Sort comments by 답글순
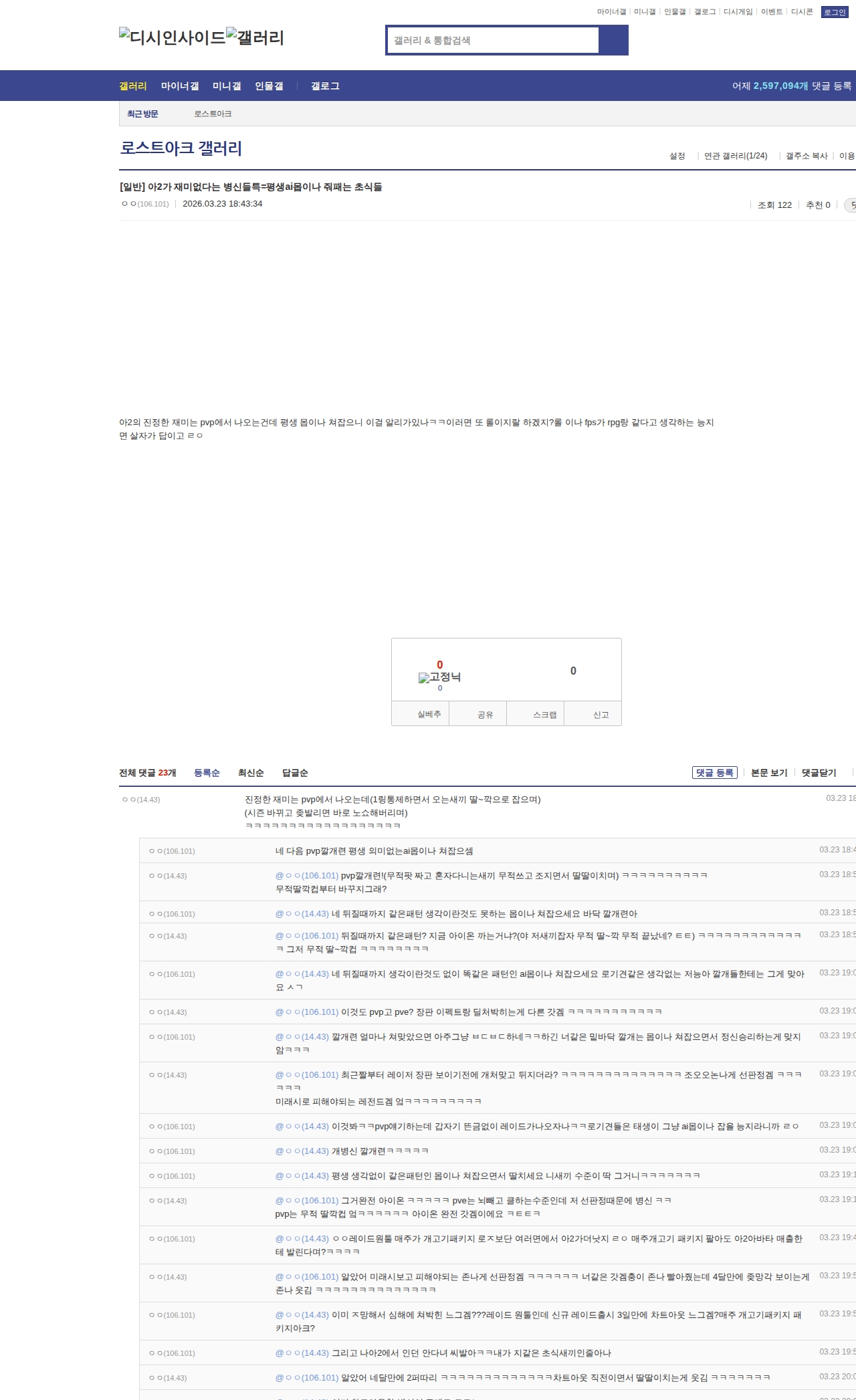The image size is (856, 1400). click(295, 773)
